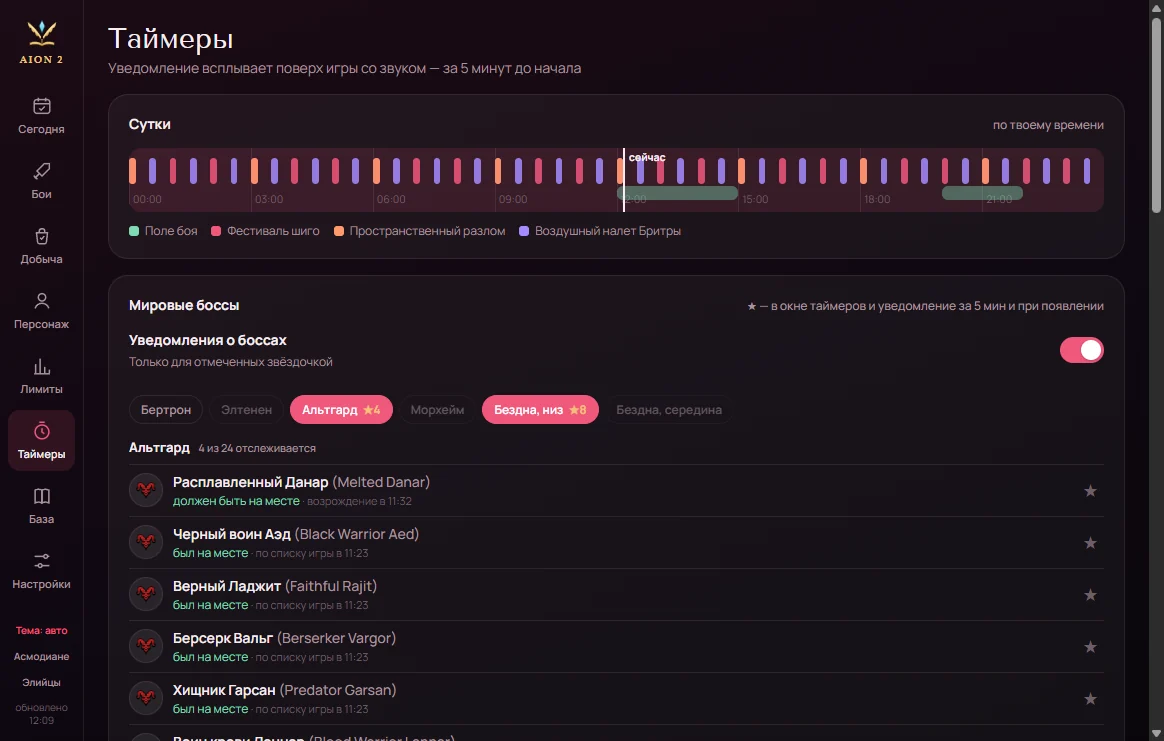Image resolution: width=1164 pixels, height=741 pixels.
Task: Click the Фестиваль шиго pink legend swatch
Action: (216, 231)
